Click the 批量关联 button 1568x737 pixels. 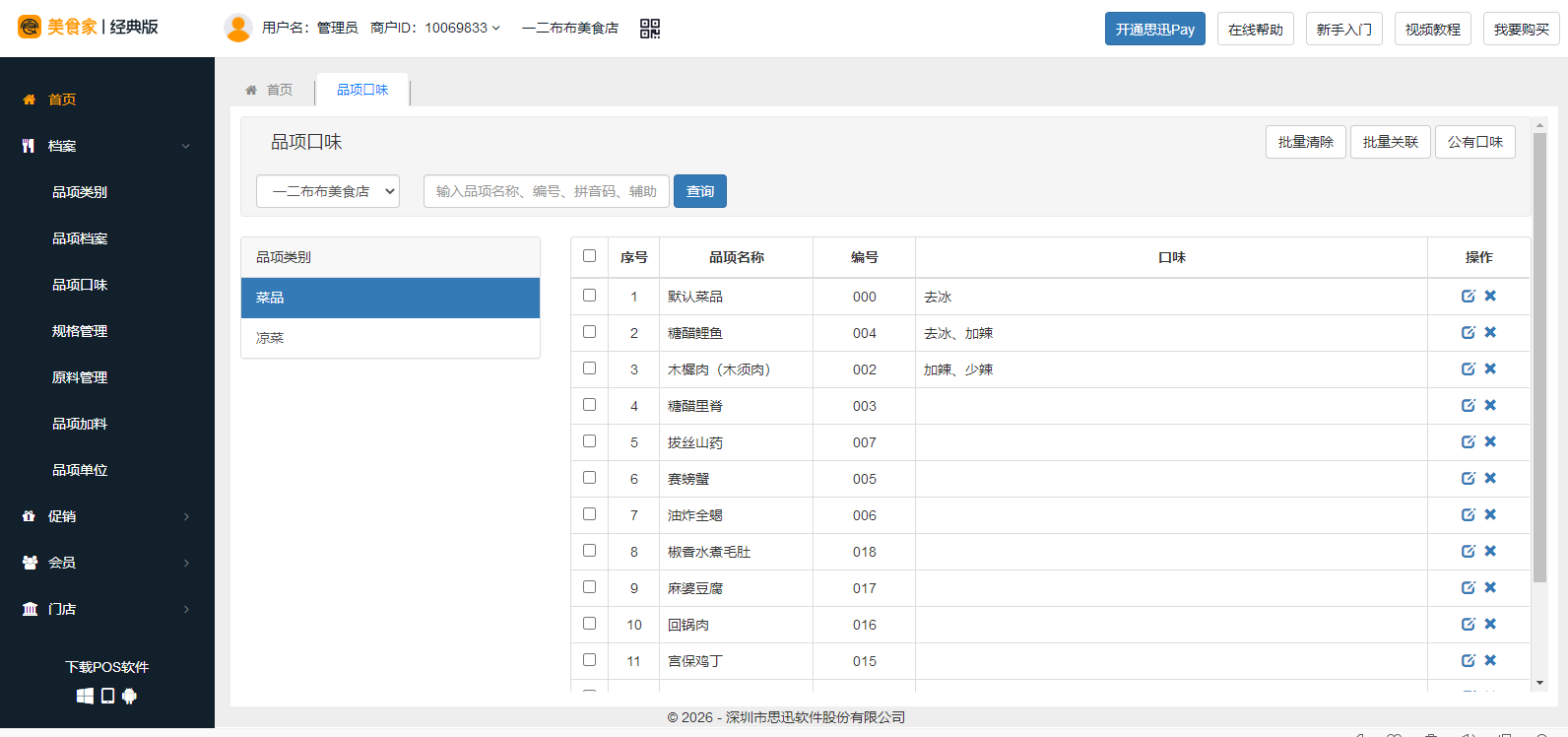(1391, 142)
